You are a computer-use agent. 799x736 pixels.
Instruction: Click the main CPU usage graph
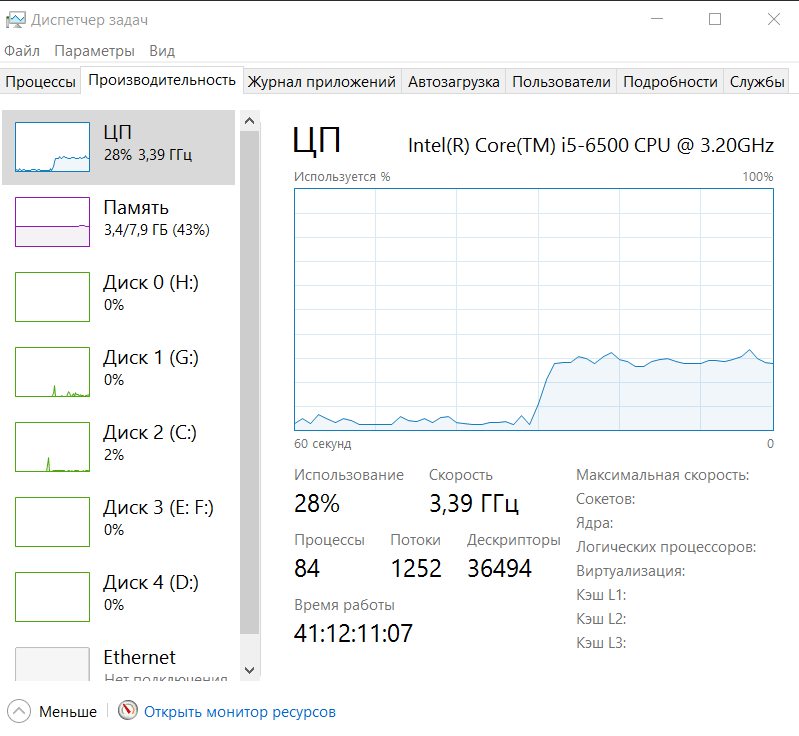pyautogui.click(x=534, y=309)
